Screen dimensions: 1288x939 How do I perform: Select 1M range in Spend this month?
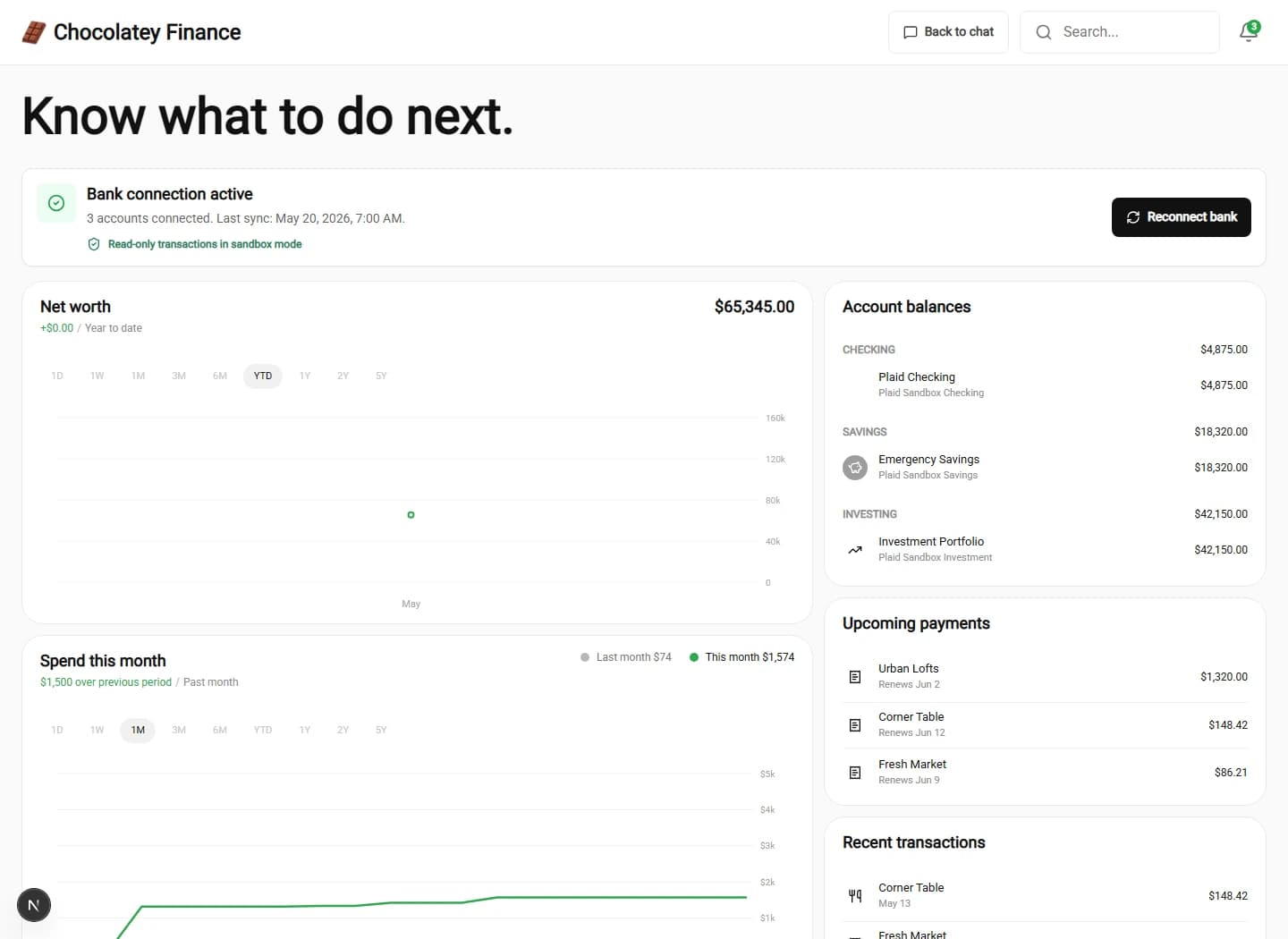(x=138, y=730)
